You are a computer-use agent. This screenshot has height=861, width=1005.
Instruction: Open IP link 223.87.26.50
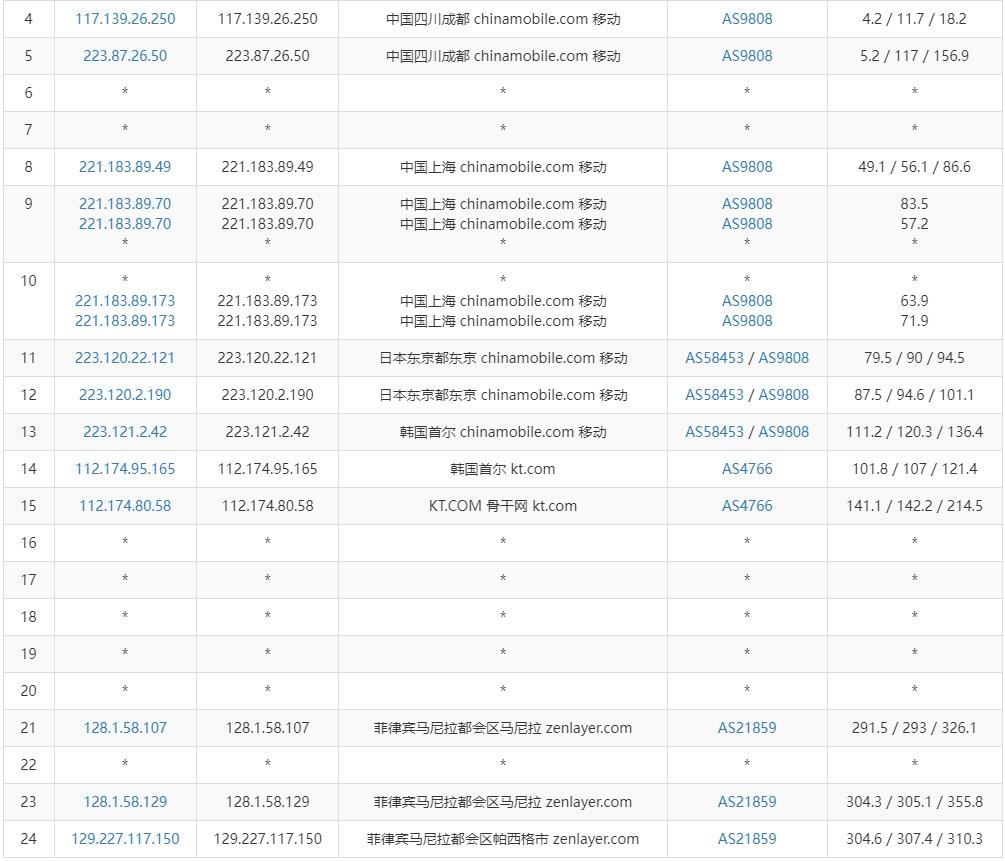click(125, 56)
